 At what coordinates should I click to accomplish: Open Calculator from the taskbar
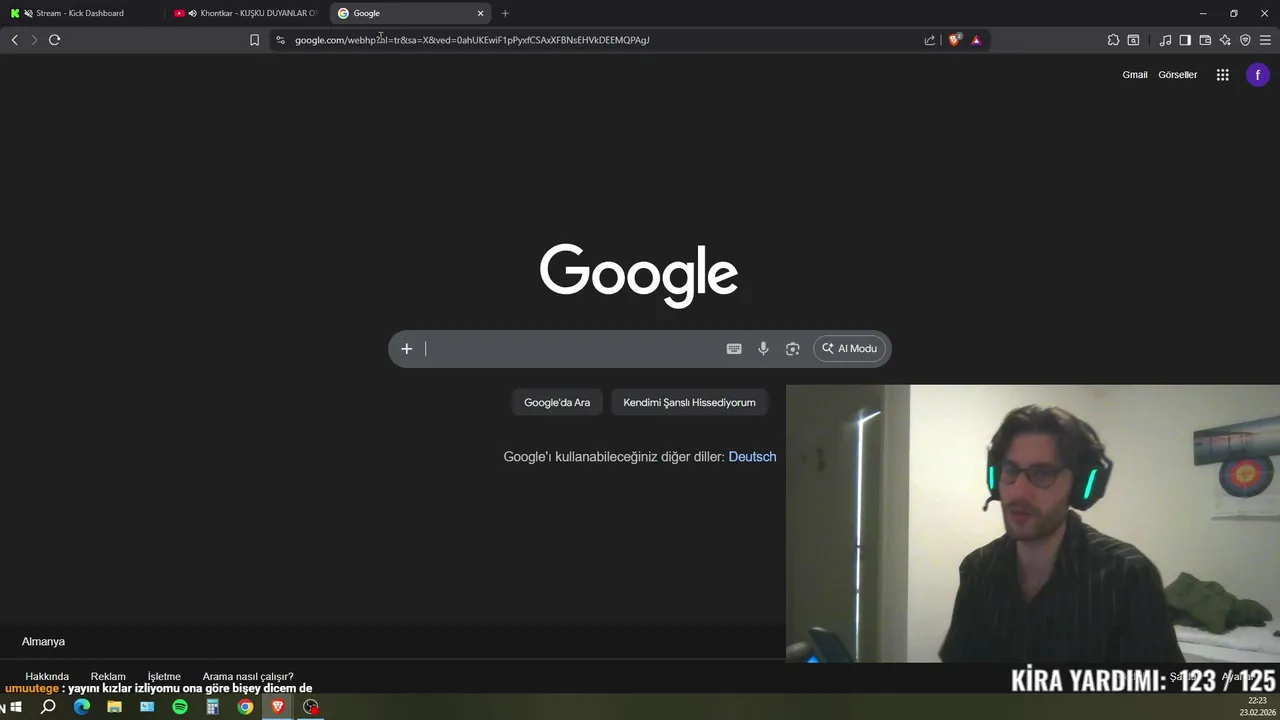point(213,707)
